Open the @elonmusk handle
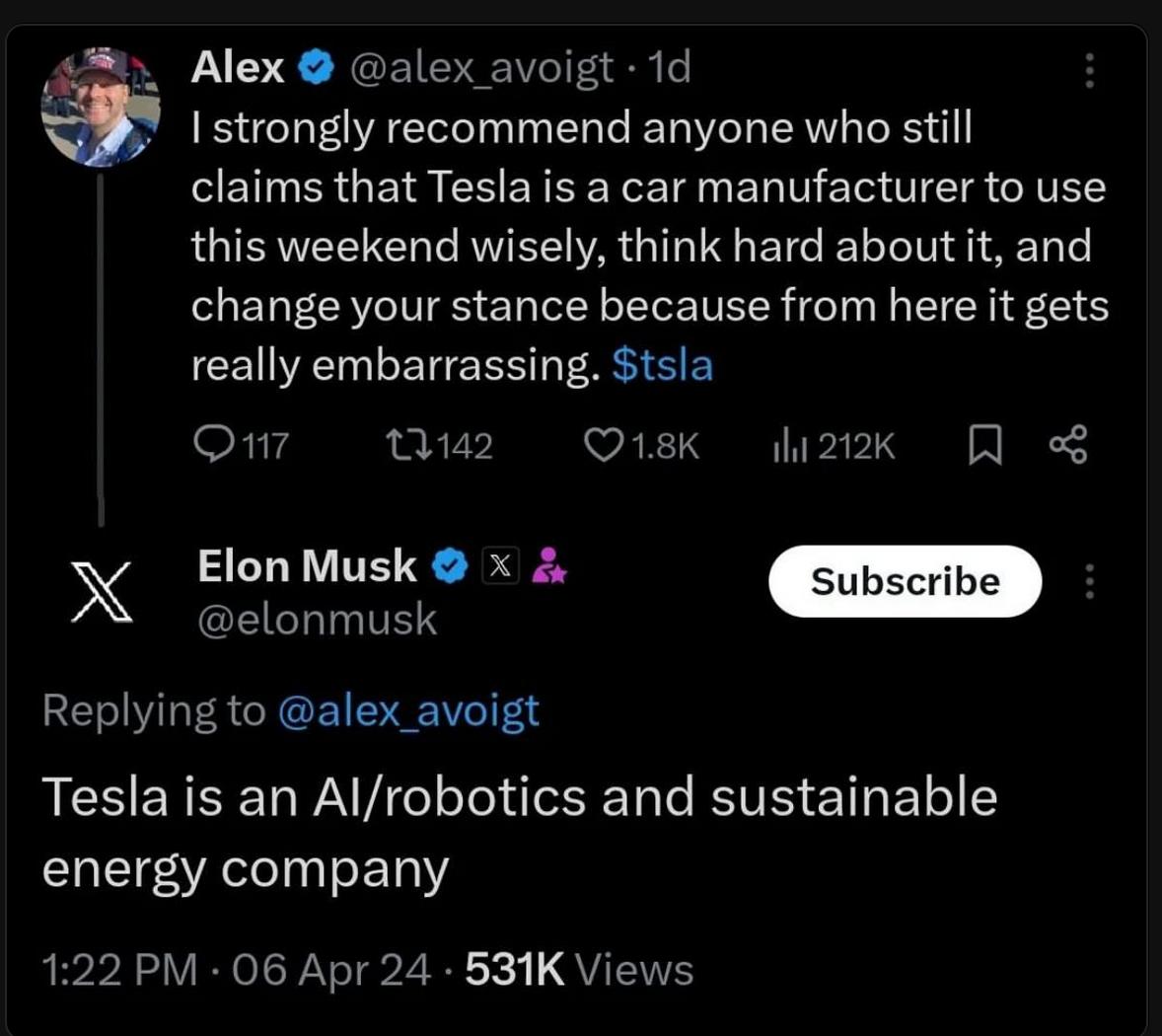The height and width of the screenshot is (1036, 1162). pyautogui.click(x=317, y=620)
